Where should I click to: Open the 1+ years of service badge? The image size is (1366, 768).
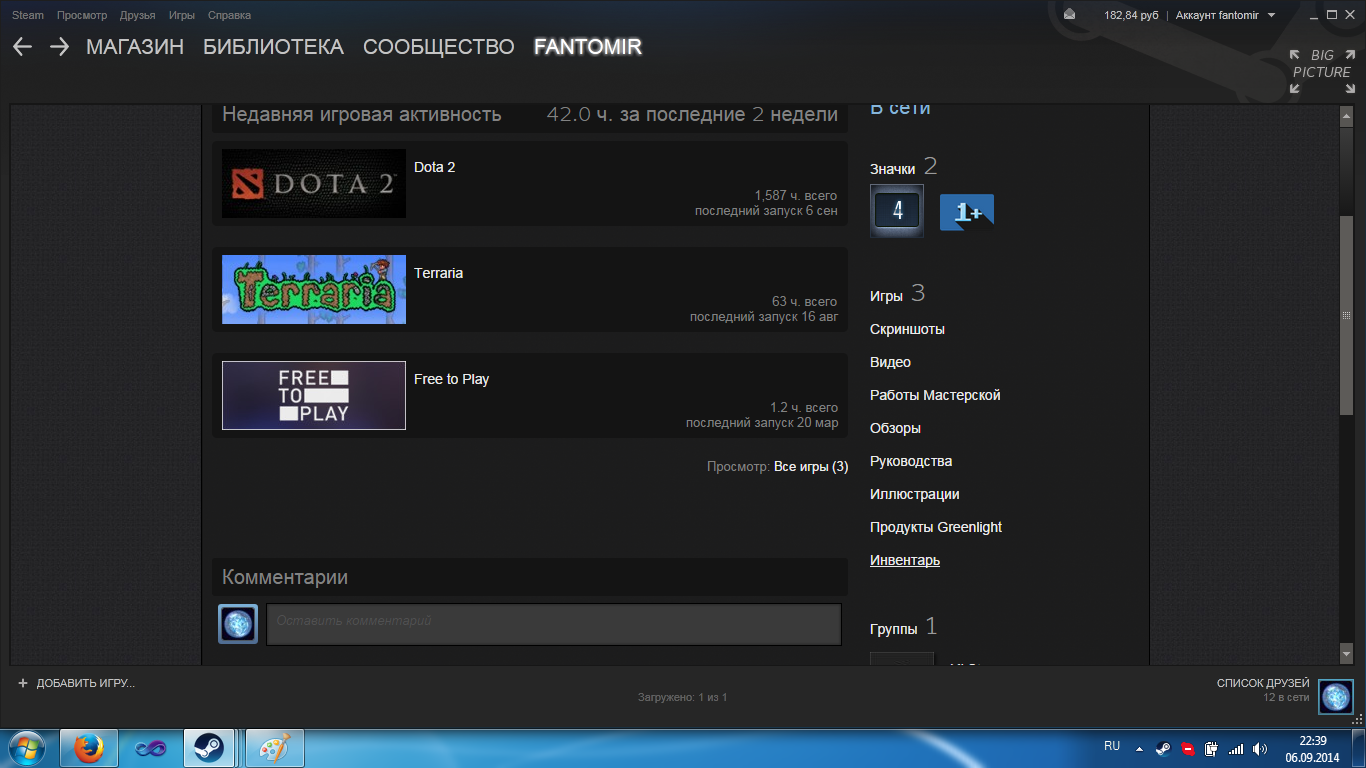coord(967,212)
